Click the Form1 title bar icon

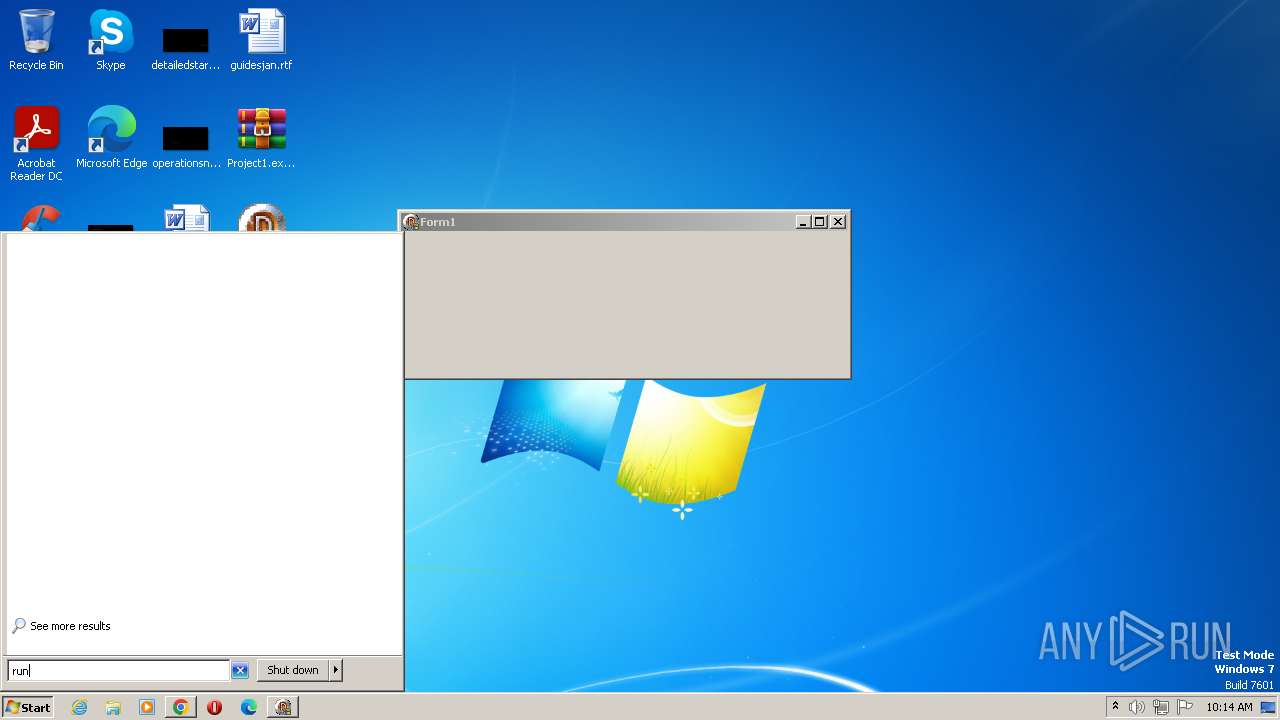pos(411,222)
